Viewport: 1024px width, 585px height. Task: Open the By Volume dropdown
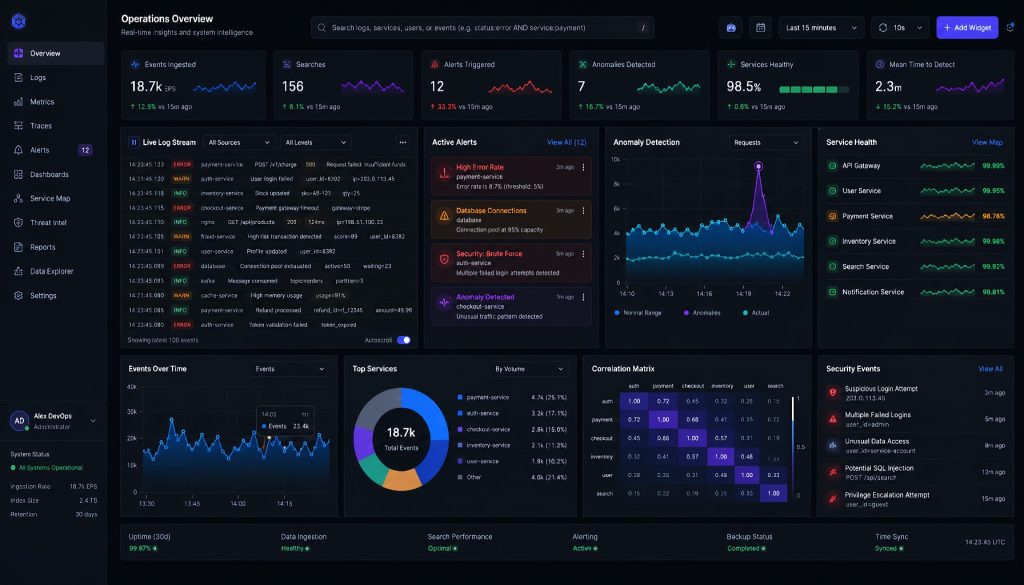coord(529,369)
